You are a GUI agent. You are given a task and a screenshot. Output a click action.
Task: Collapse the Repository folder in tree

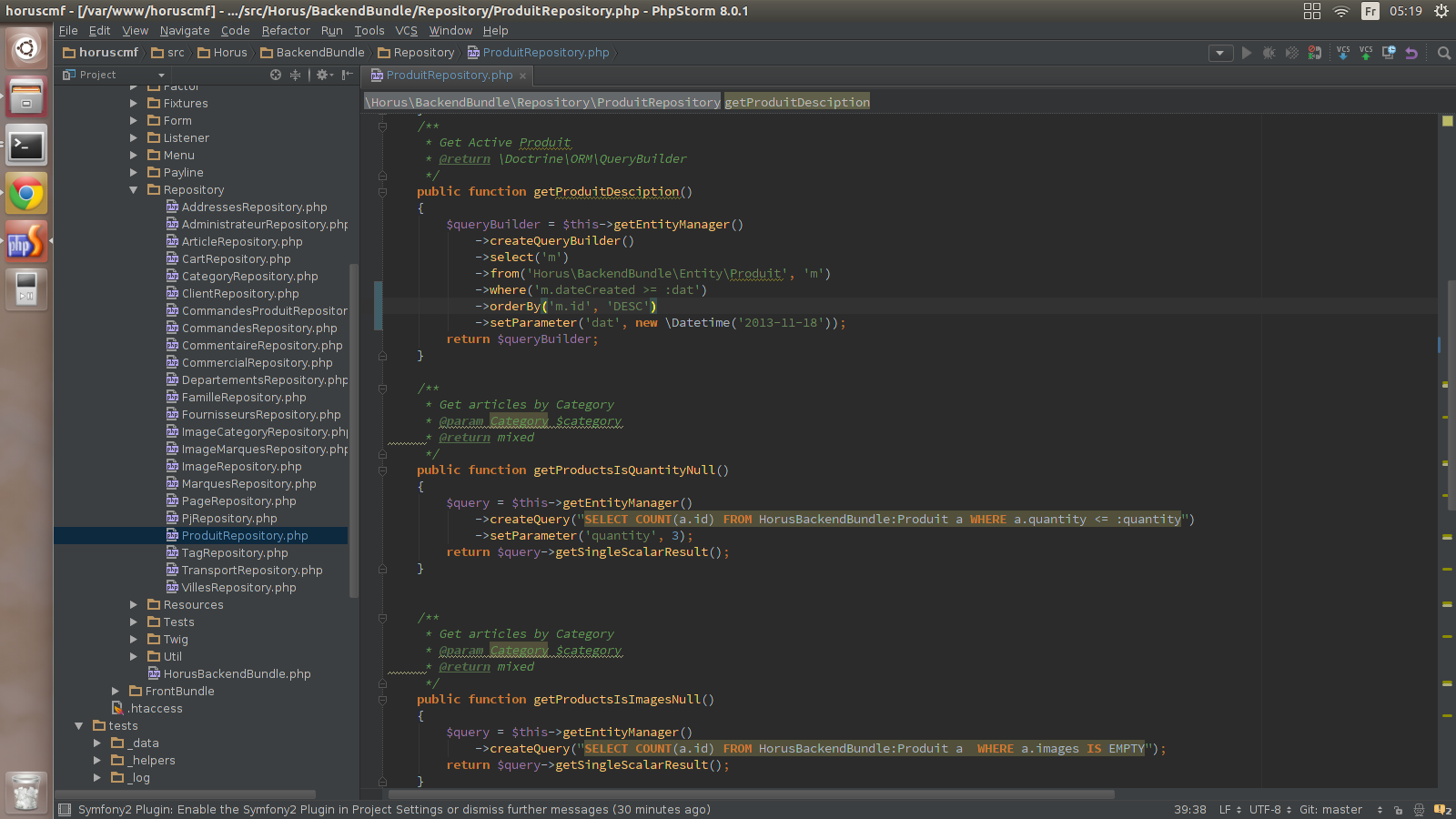point(134,190)
